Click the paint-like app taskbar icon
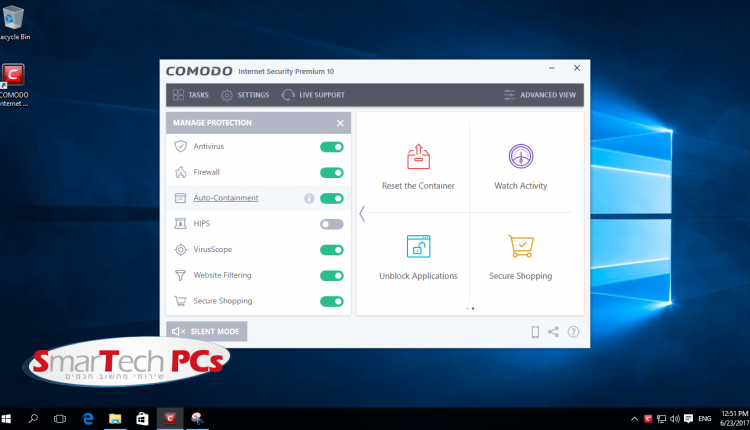The width and height of the screenshot is (750, 430). point(197,419)
